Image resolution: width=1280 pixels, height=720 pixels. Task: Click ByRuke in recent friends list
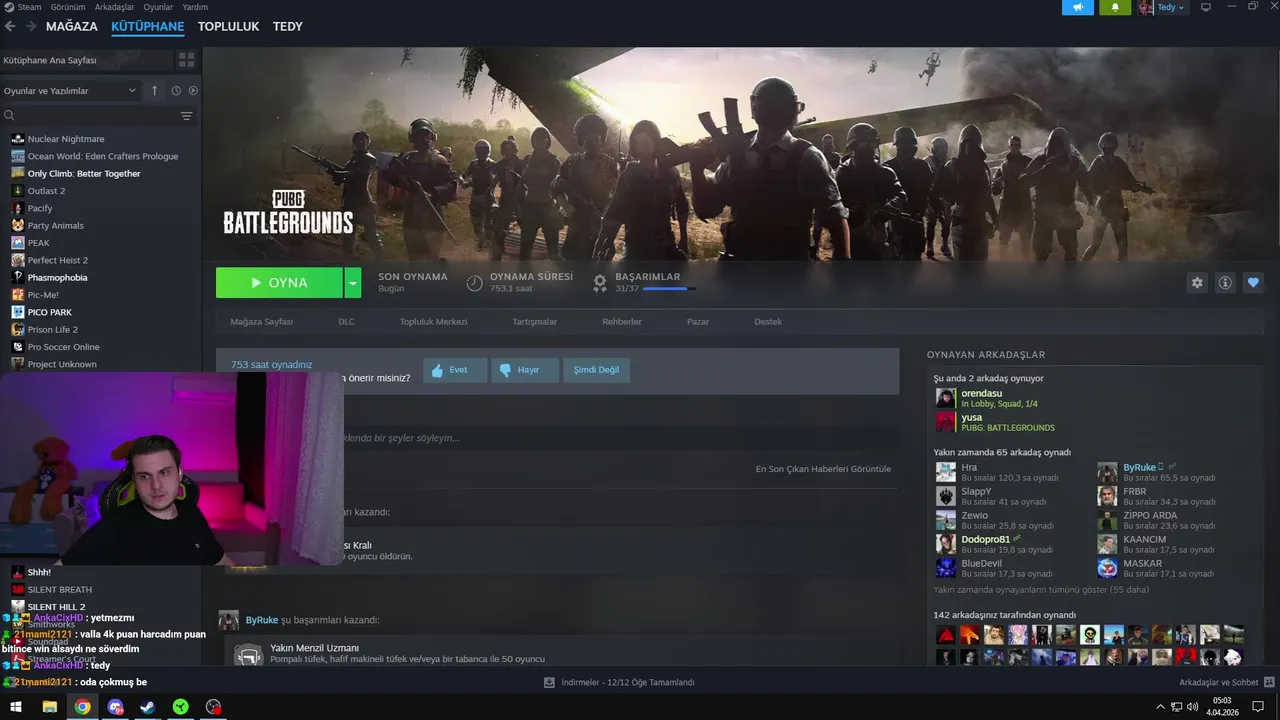(x=1139, y=467)
